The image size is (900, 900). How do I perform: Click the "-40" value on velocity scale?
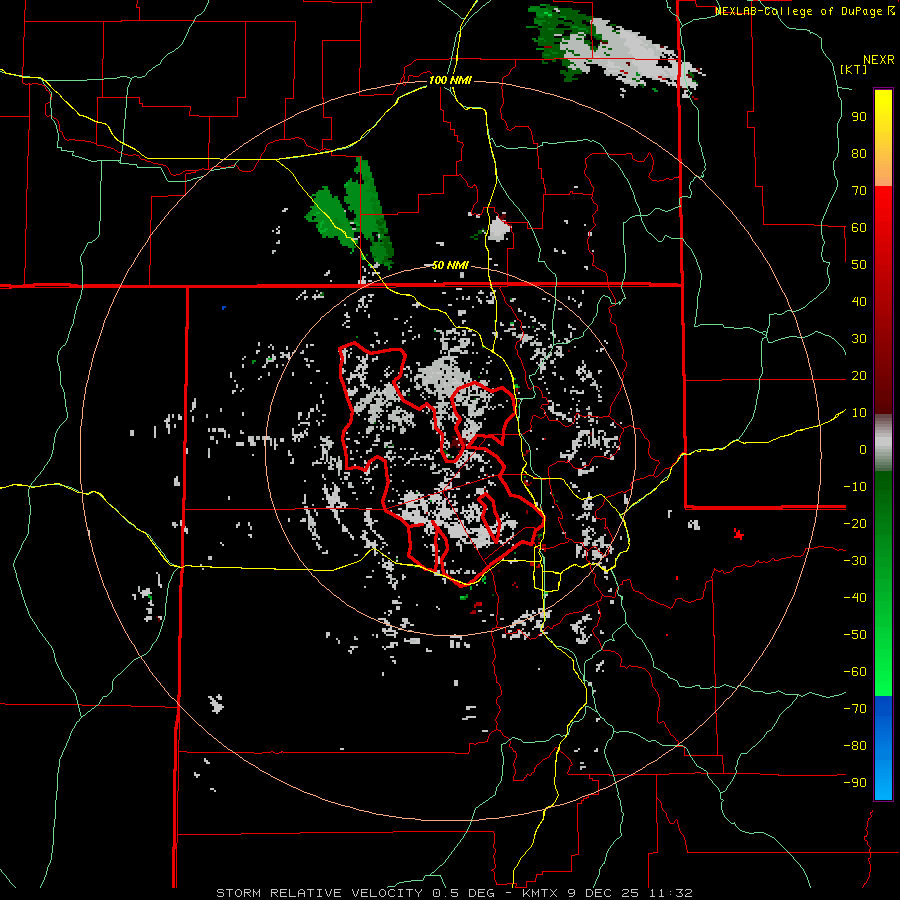click(x=855, y=598)
